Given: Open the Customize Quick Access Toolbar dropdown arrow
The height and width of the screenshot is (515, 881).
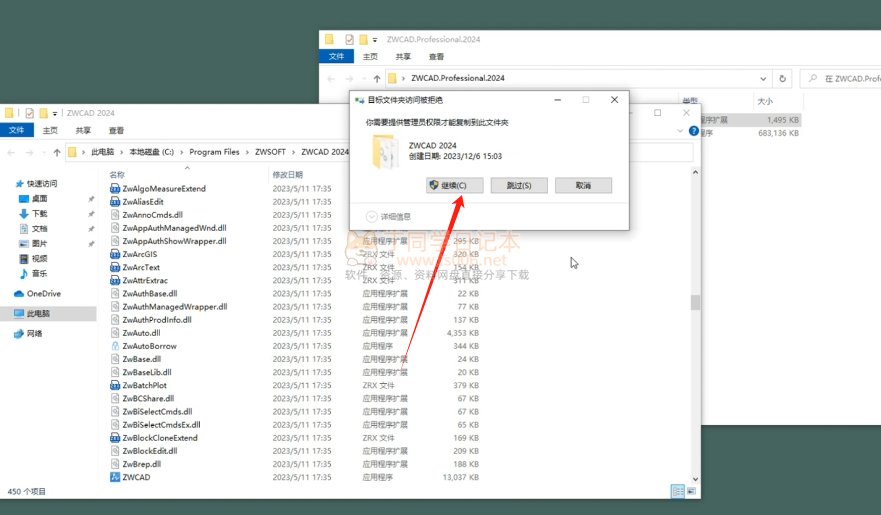Looking at the screenshot, I should click(x=54, y=113).
